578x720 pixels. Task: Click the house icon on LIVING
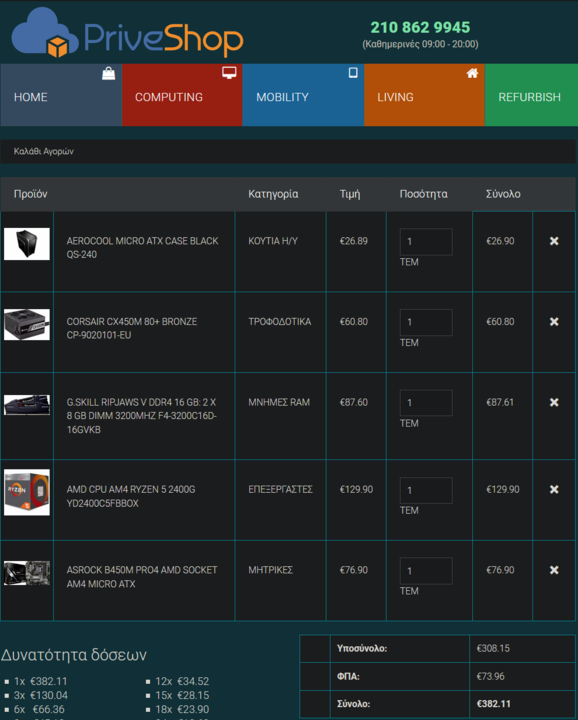coord(472,73)
